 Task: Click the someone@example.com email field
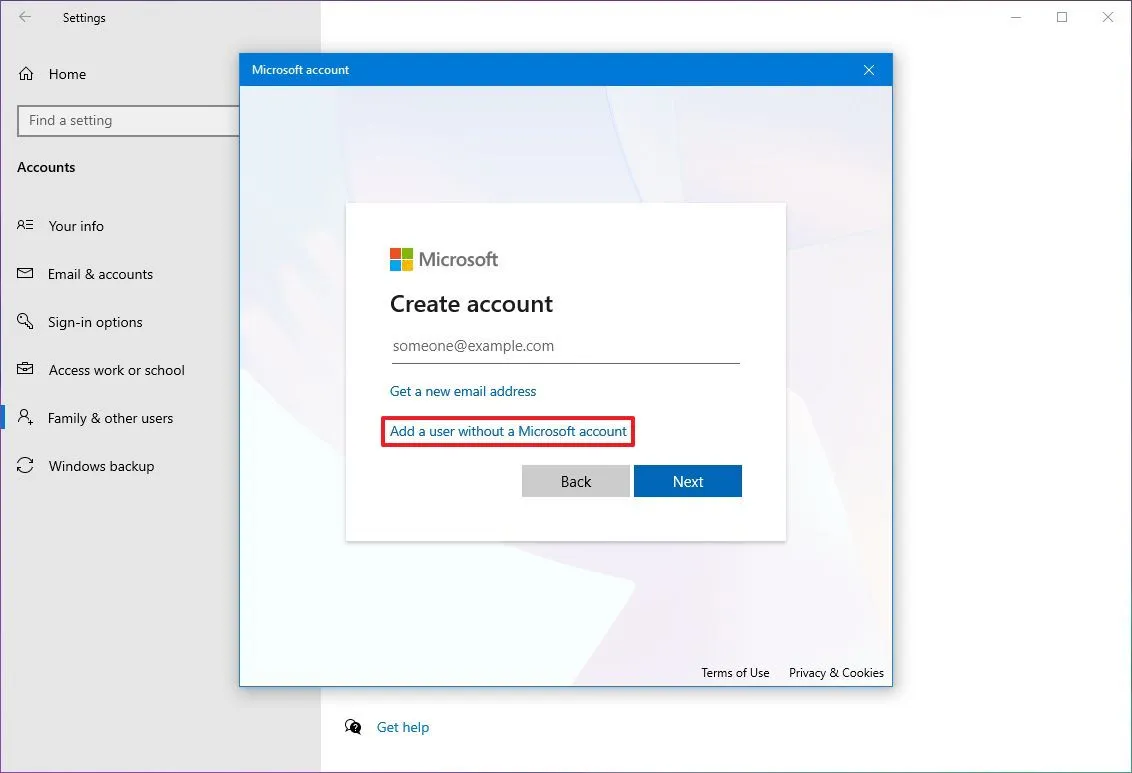[565, 346]
